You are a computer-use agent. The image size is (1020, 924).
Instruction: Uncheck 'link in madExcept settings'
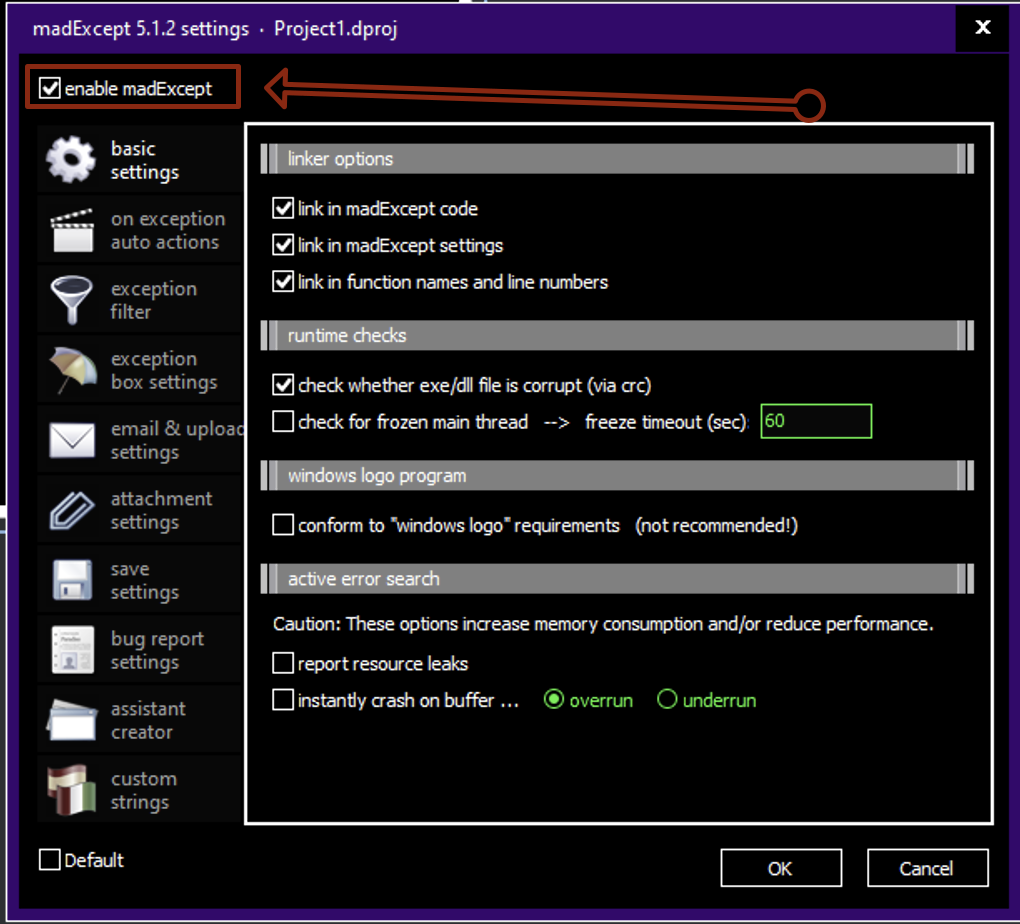pyautogui.click(x=283, y=245)
